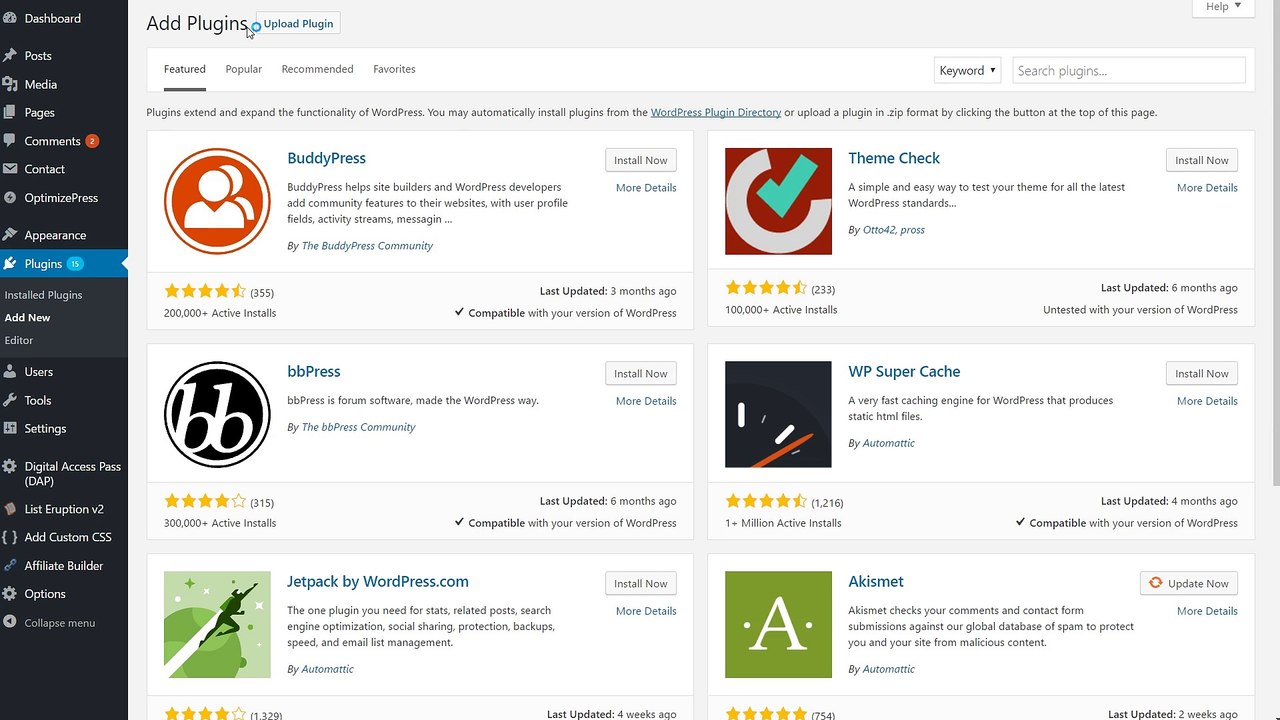1280x720 pixels.
Task: Expand the Help panel dropdown
Action: tap(1223, 7)
